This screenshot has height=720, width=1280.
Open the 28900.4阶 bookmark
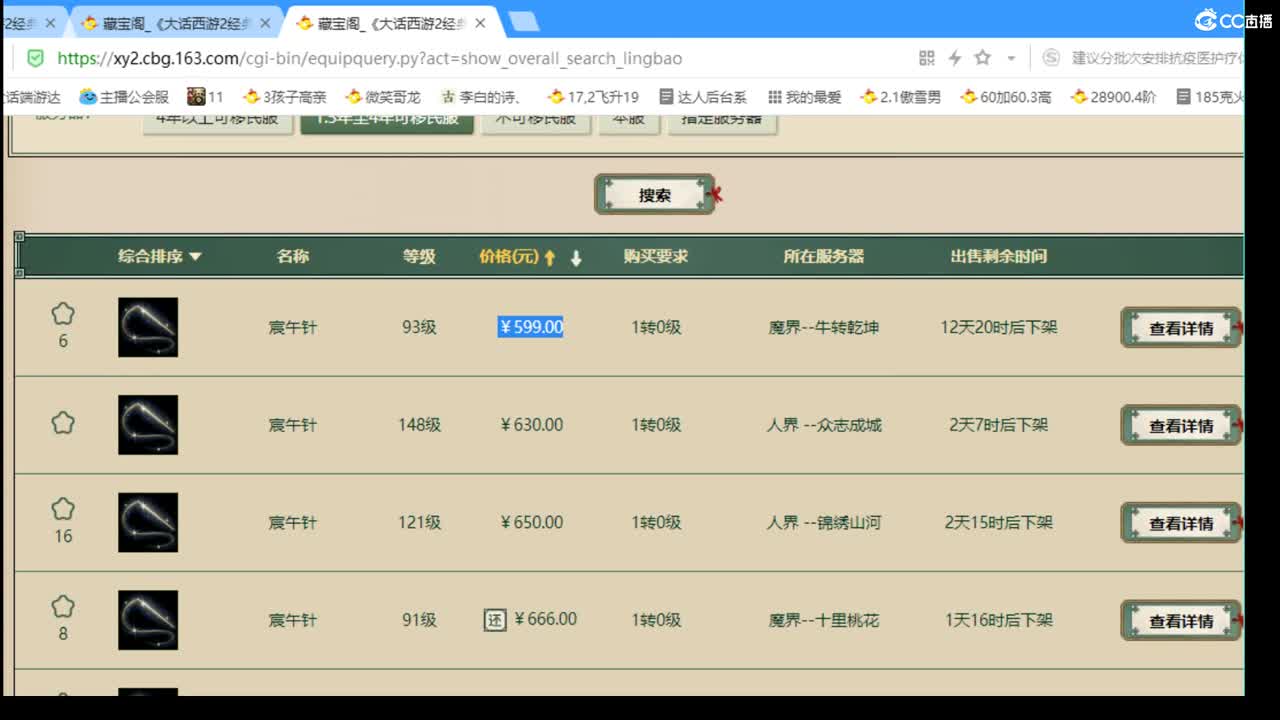[1113, 97]
